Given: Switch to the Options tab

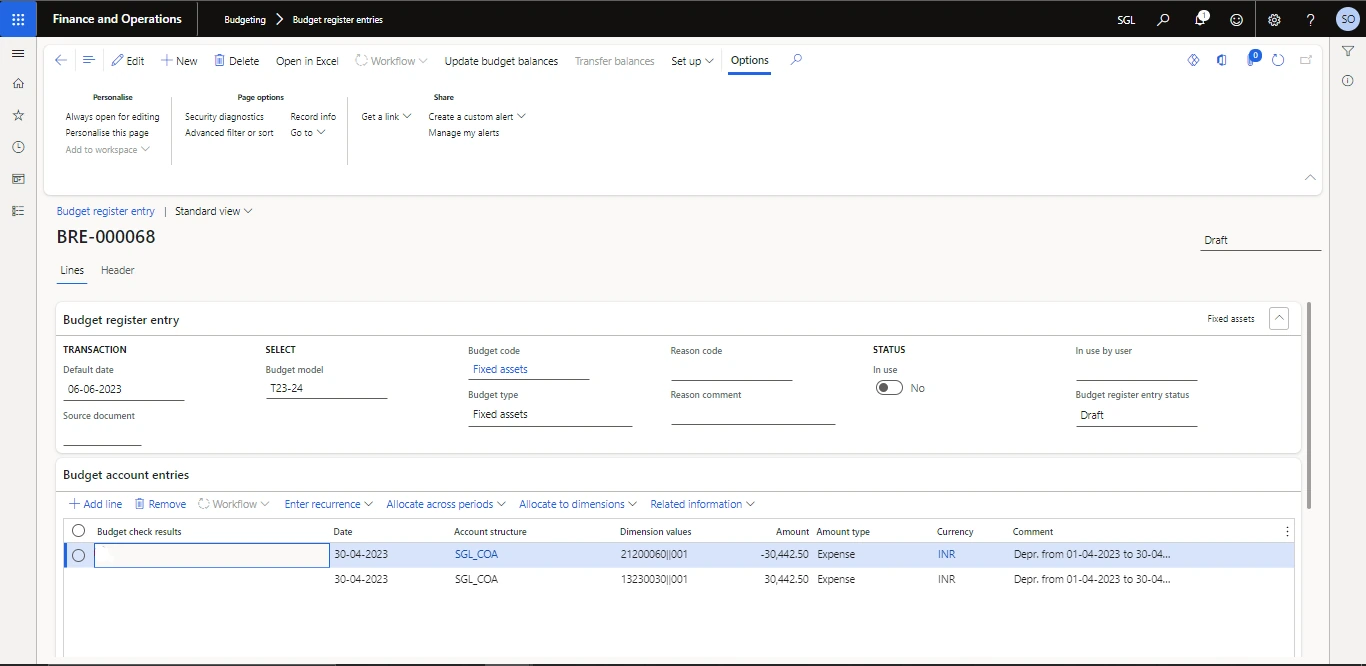Looking at the screenshot, I should point(750,60).
